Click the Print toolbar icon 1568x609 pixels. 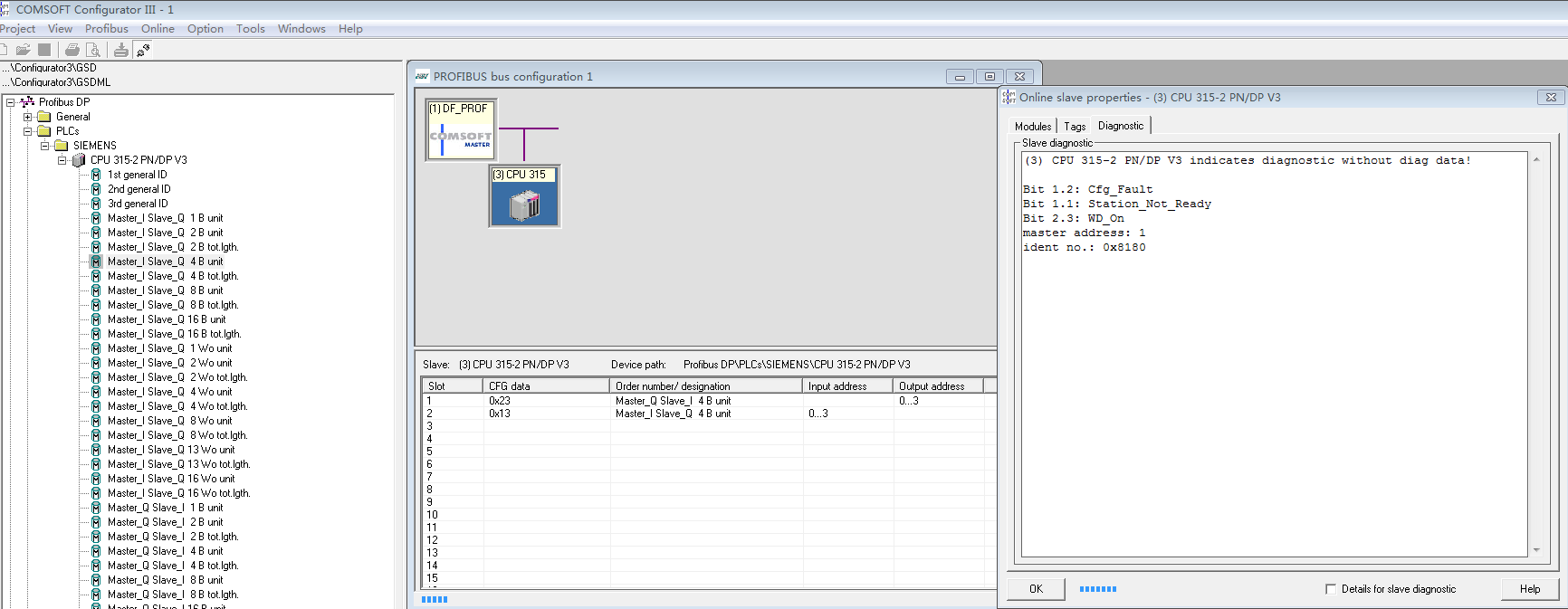(x=72, y=50)
